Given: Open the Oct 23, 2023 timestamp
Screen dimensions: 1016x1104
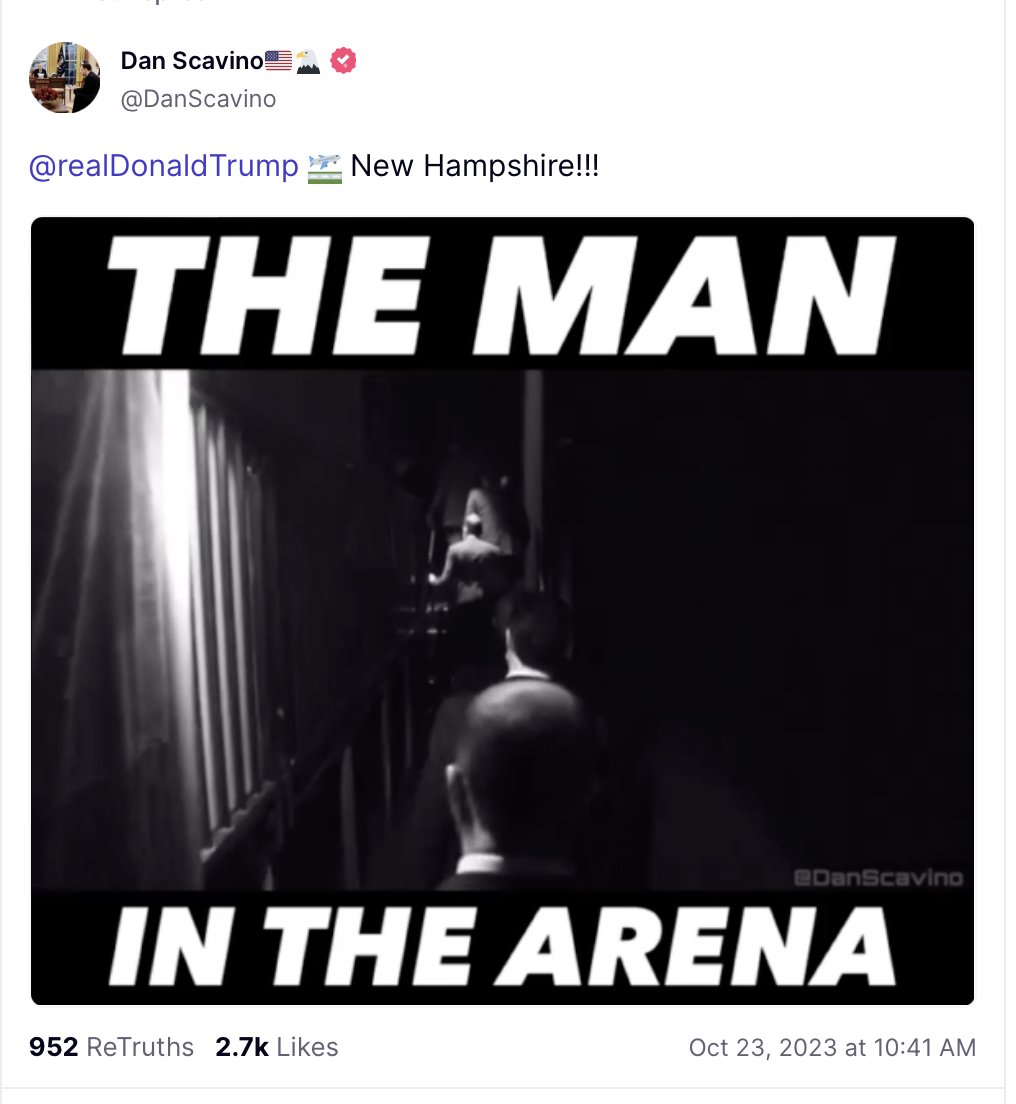Looking at the screenshot, I should click(832, 1047).
